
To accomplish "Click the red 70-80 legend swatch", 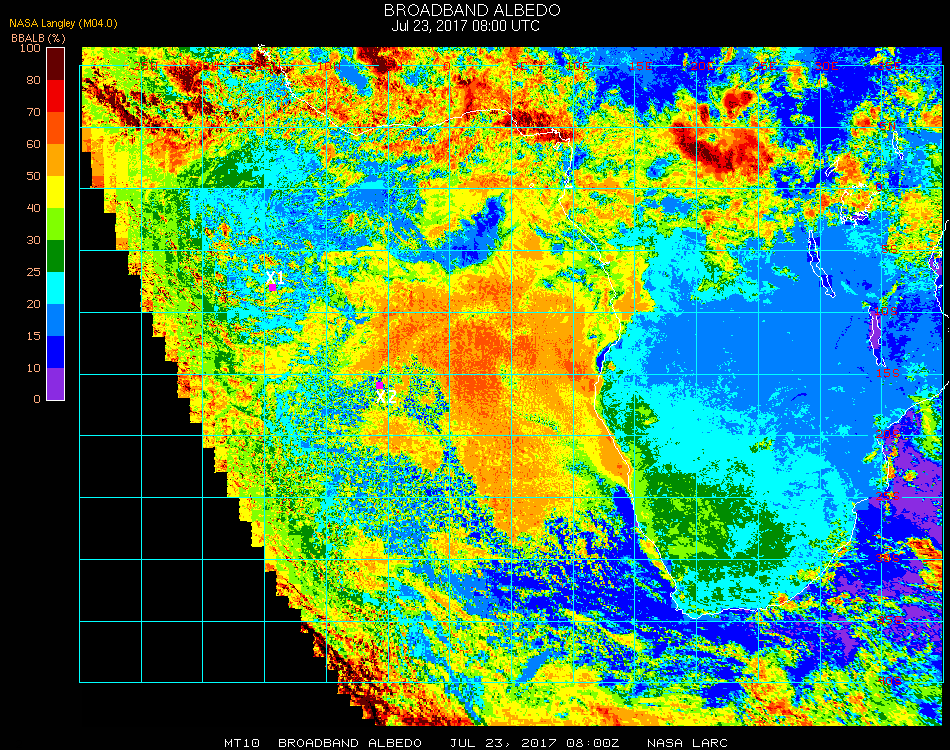I will [x=56, y=96].
